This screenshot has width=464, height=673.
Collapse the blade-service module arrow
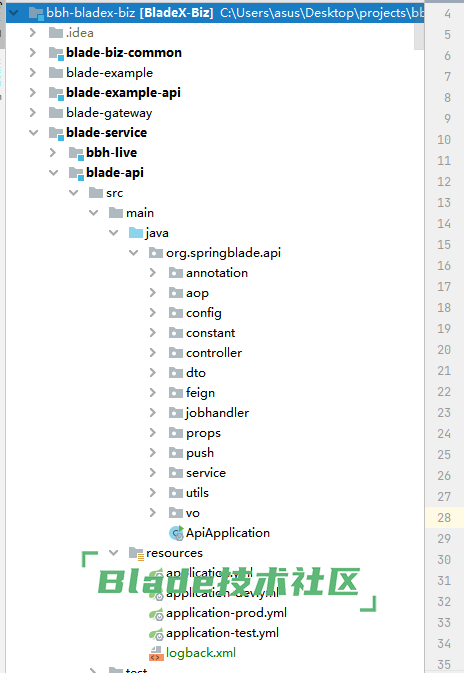[x=33, y=133]
